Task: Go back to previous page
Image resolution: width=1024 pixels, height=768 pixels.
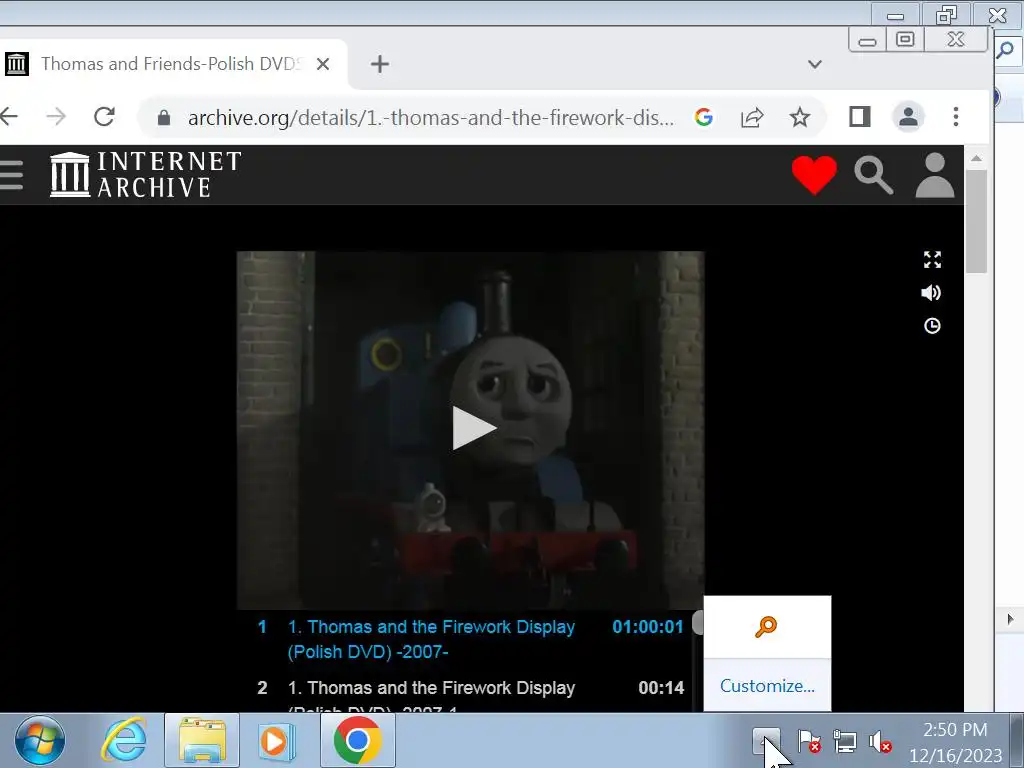Action: point(9,117)
